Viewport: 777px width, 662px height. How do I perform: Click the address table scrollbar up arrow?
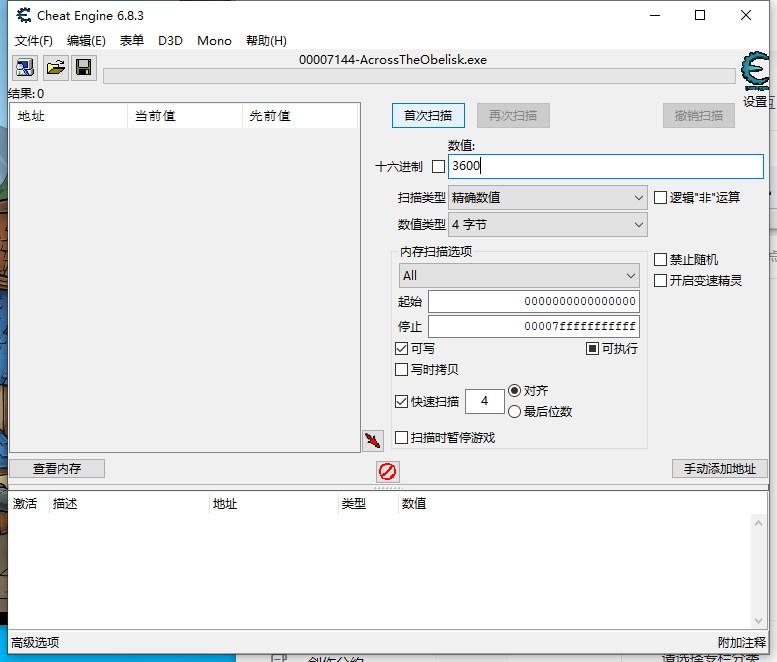(x=758, y=523)
